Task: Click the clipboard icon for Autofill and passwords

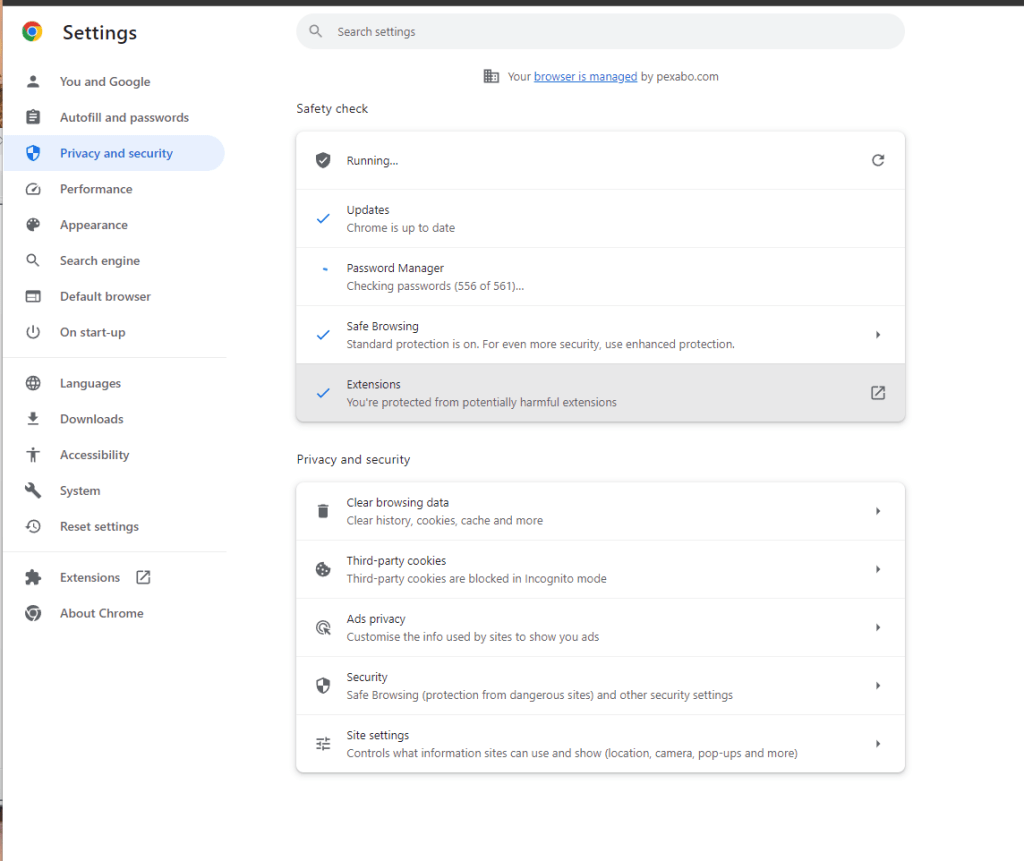Action: (33, 118)
